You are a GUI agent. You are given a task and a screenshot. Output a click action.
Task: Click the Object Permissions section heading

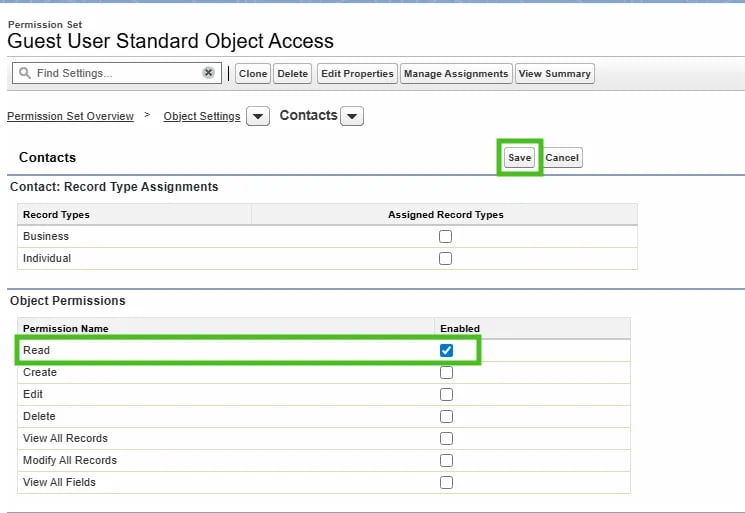point(68,301)
